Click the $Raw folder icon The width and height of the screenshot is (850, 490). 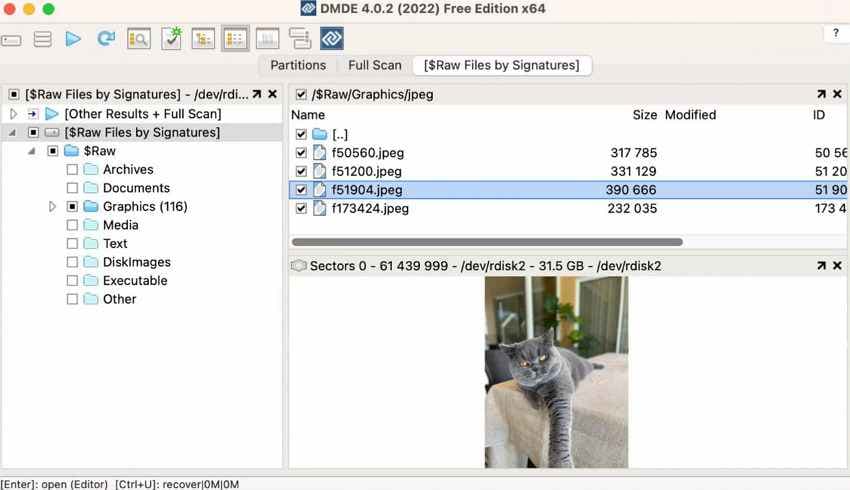coord(72,151)
